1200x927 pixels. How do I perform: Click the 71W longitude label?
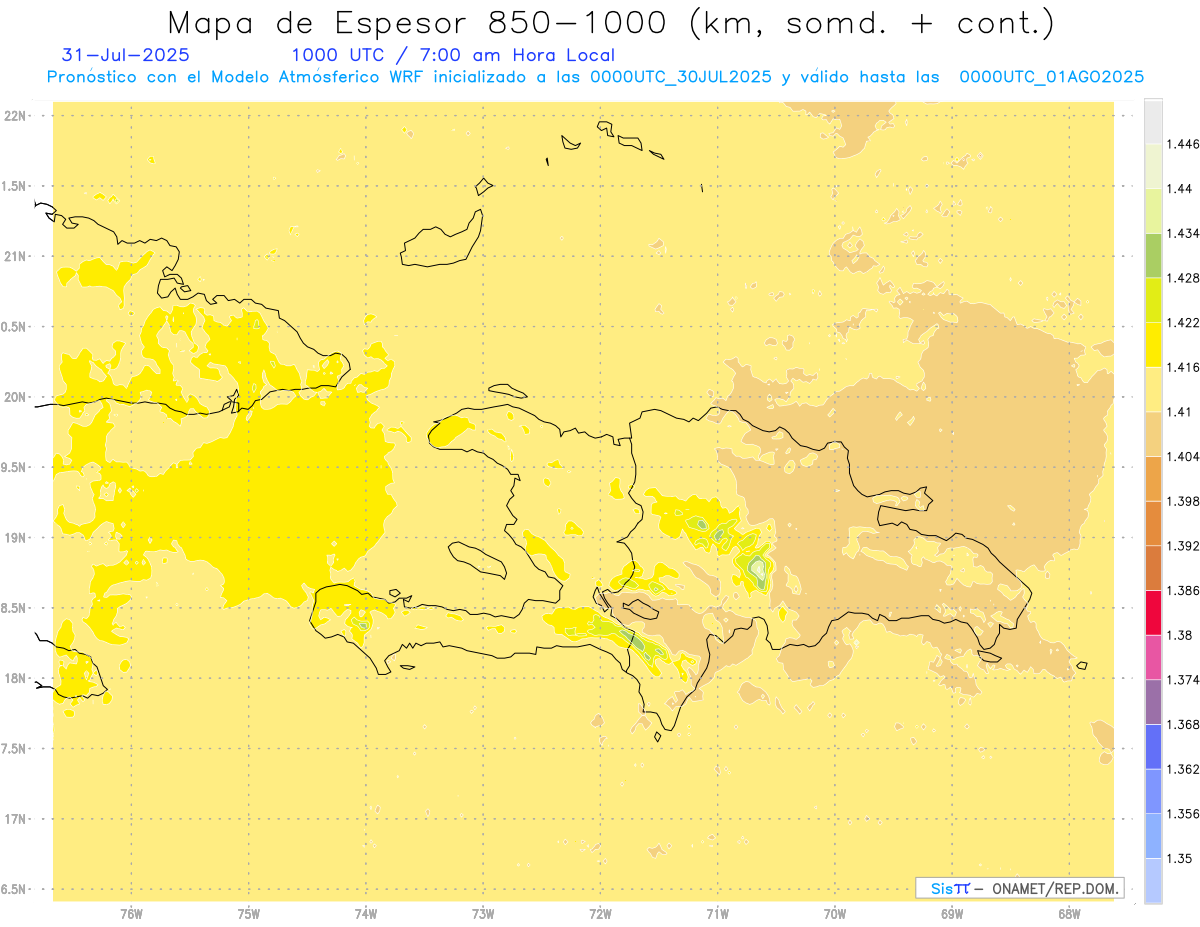717,914
